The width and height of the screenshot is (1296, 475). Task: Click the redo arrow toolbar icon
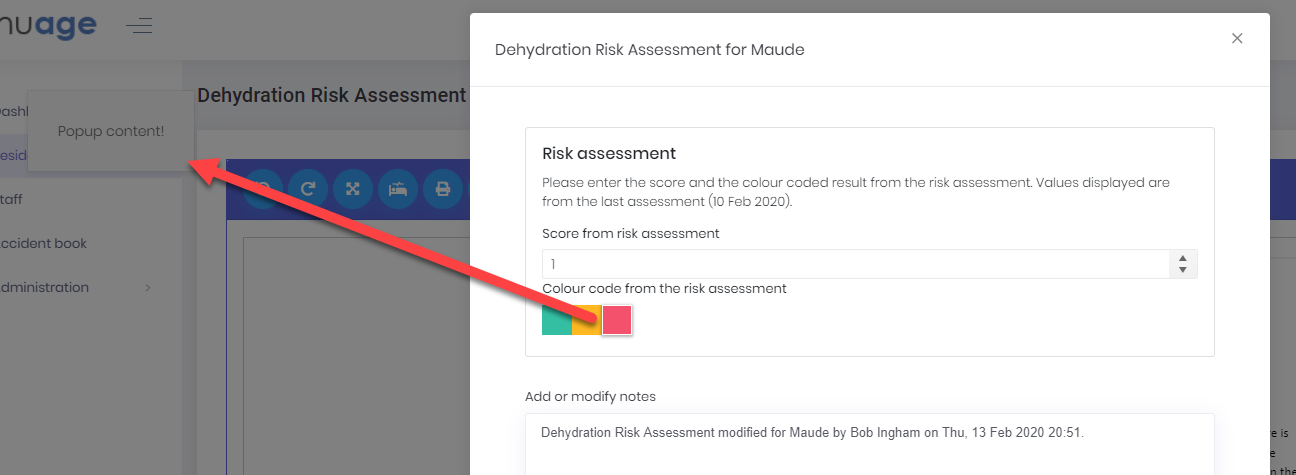[308, 188]
